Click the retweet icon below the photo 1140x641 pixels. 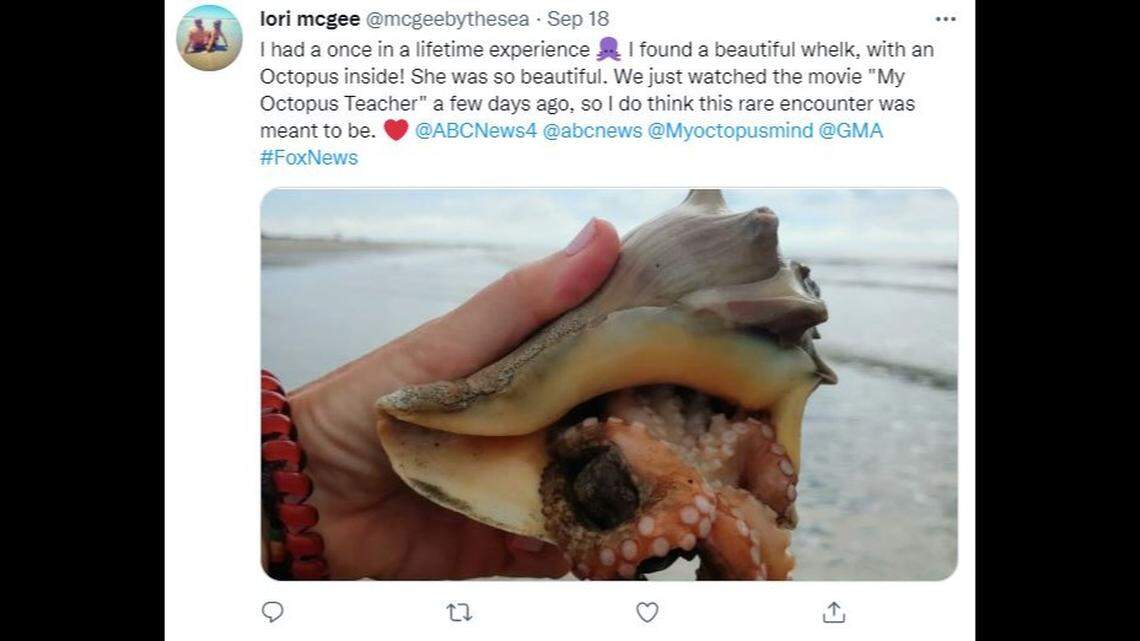tap(459, 611)
